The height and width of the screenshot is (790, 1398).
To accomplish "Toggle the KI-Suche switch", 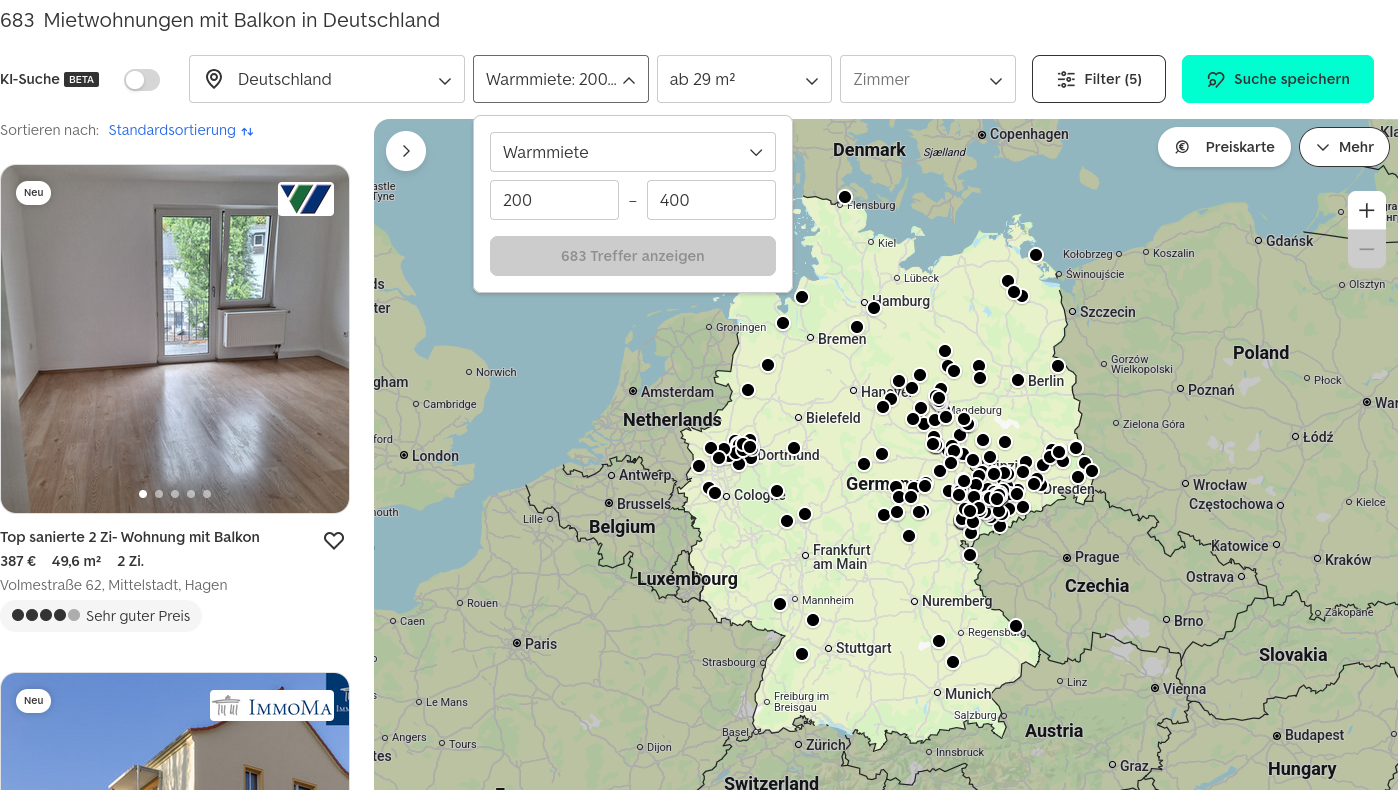I will (x=142, y=80).
